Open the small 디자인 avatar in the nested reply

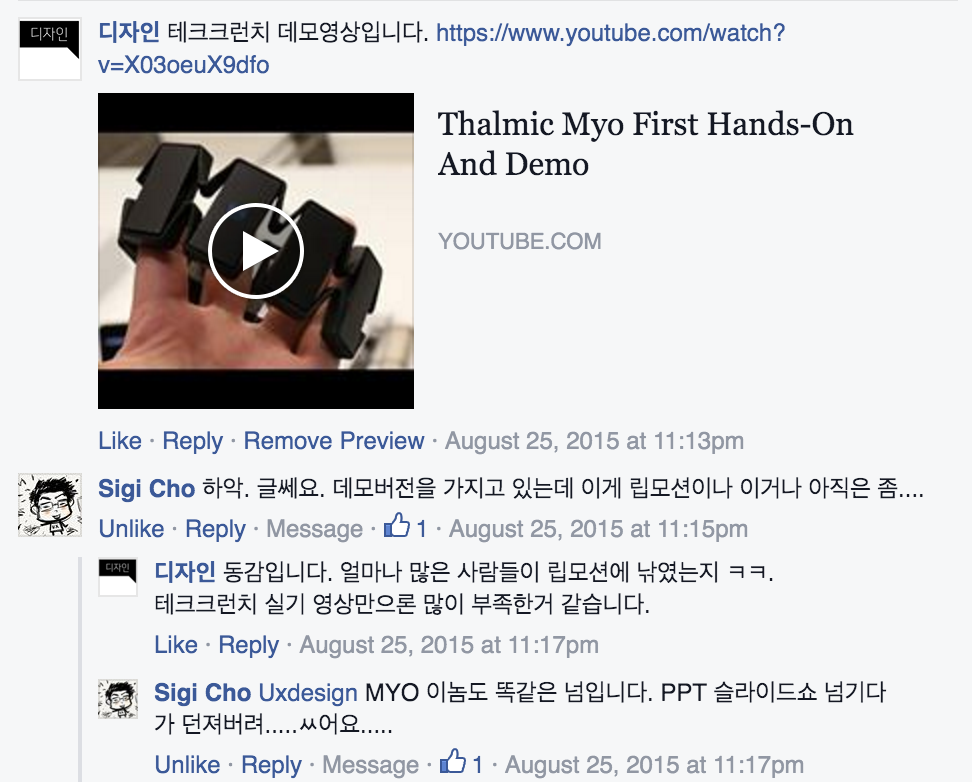118,577
